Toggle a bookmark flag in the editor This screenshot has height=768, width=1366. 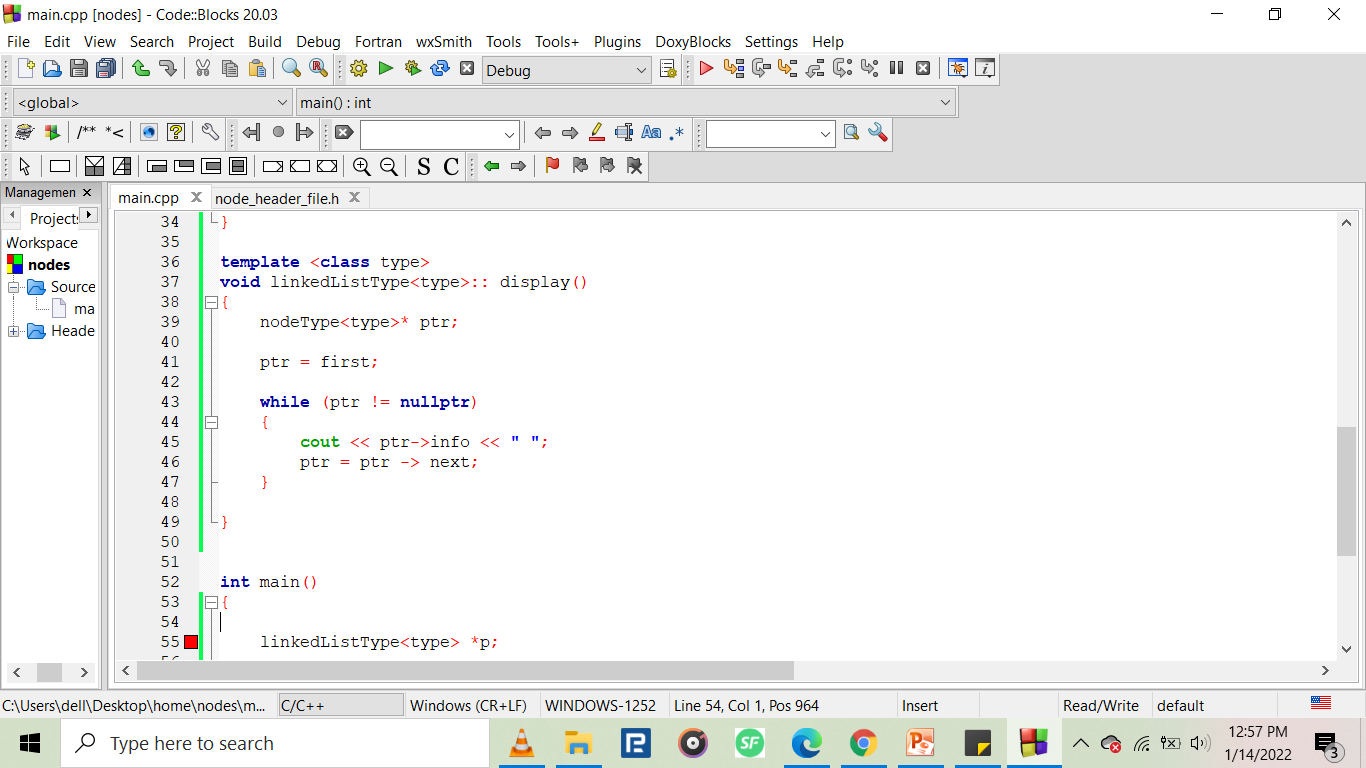click(x=551, y=167)
